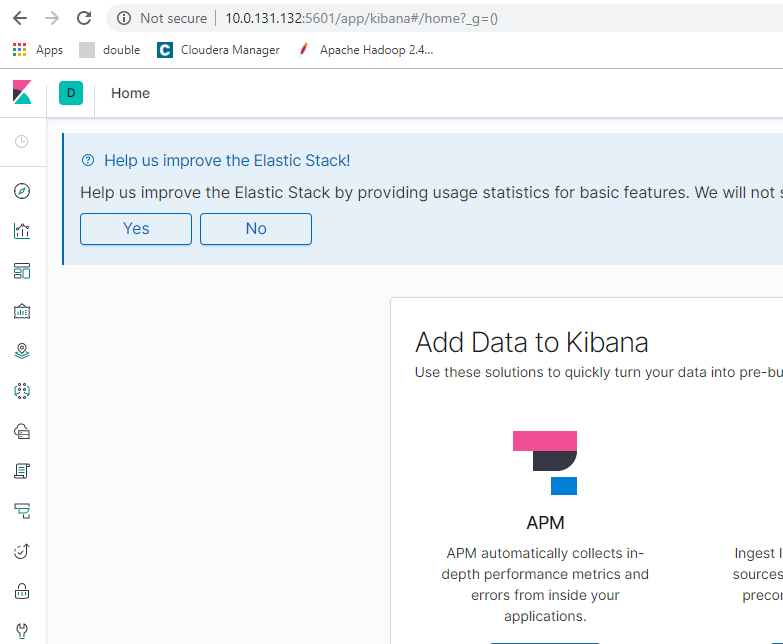The image size is (783, 644).
Task: Open the default space D avatar
Action: click(71, 93)
